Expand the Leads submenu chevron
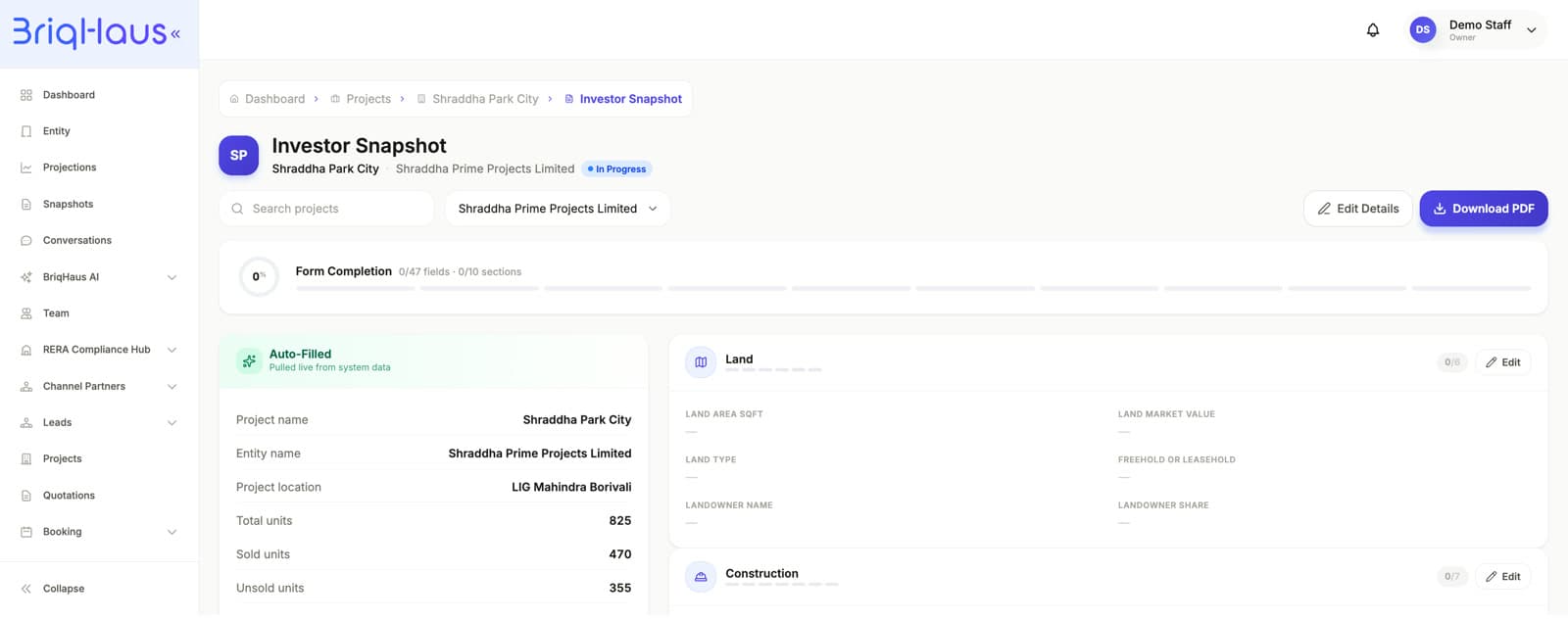1568x621 pixels. pyautogui.click(x=171, y=423)
